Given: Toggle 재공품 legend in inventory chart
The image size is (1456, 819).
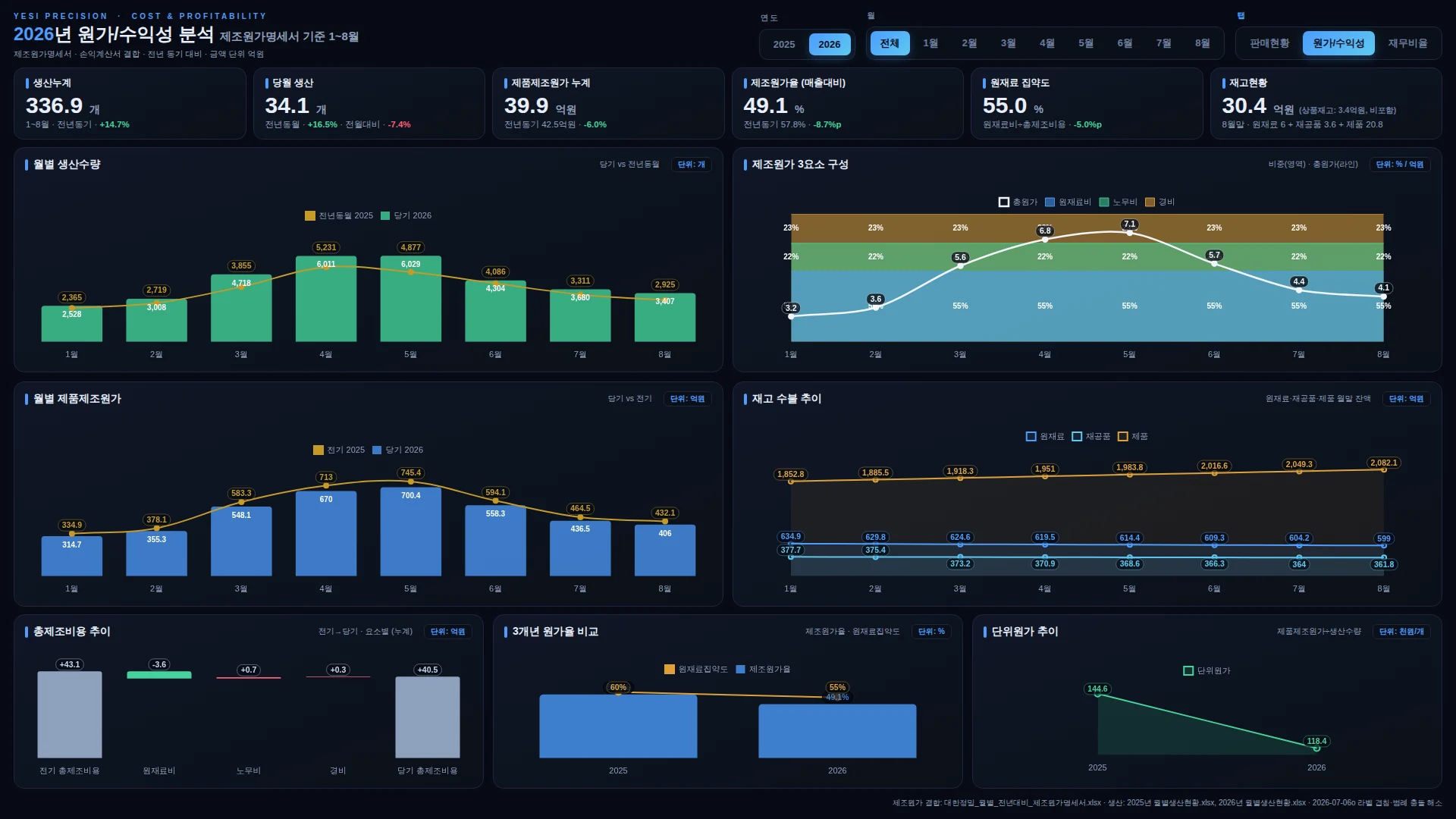Looking at the screenshot, I should (x=1091, y=436).
